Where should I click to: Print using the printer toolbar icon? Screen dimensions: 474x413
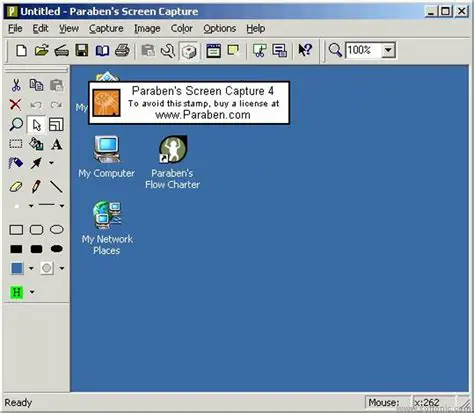pos(122,51)
